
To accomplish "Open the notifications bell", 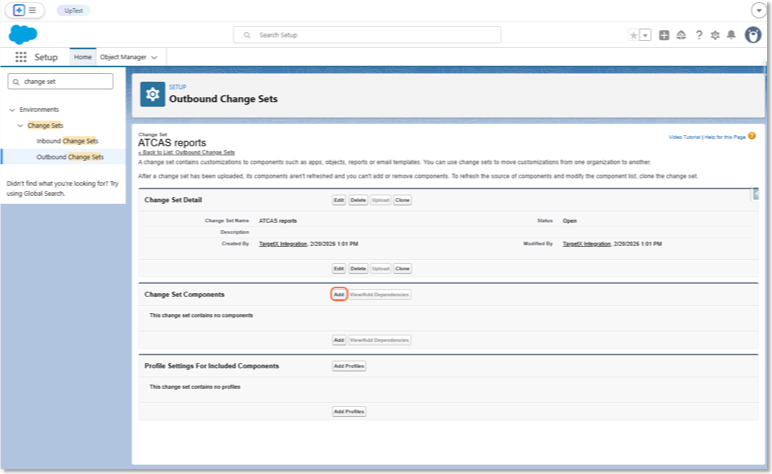I will [x=732, y=35].
